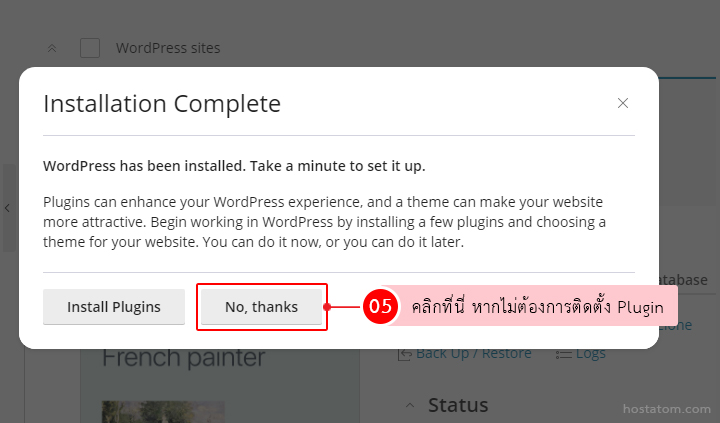Collapse list with double chevron beside checkbox
The width and height of the screenshot is (720, 423).
pos(52,48)
